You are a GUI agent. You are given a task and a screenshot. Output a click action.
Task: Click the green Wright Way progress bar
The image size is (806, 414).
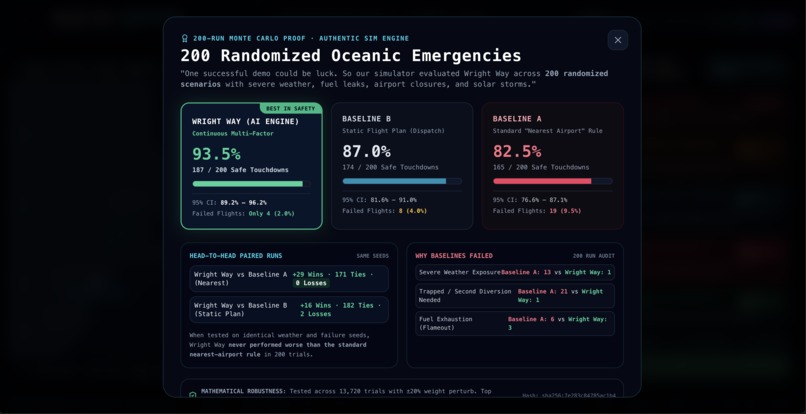(x=251, y=184)
